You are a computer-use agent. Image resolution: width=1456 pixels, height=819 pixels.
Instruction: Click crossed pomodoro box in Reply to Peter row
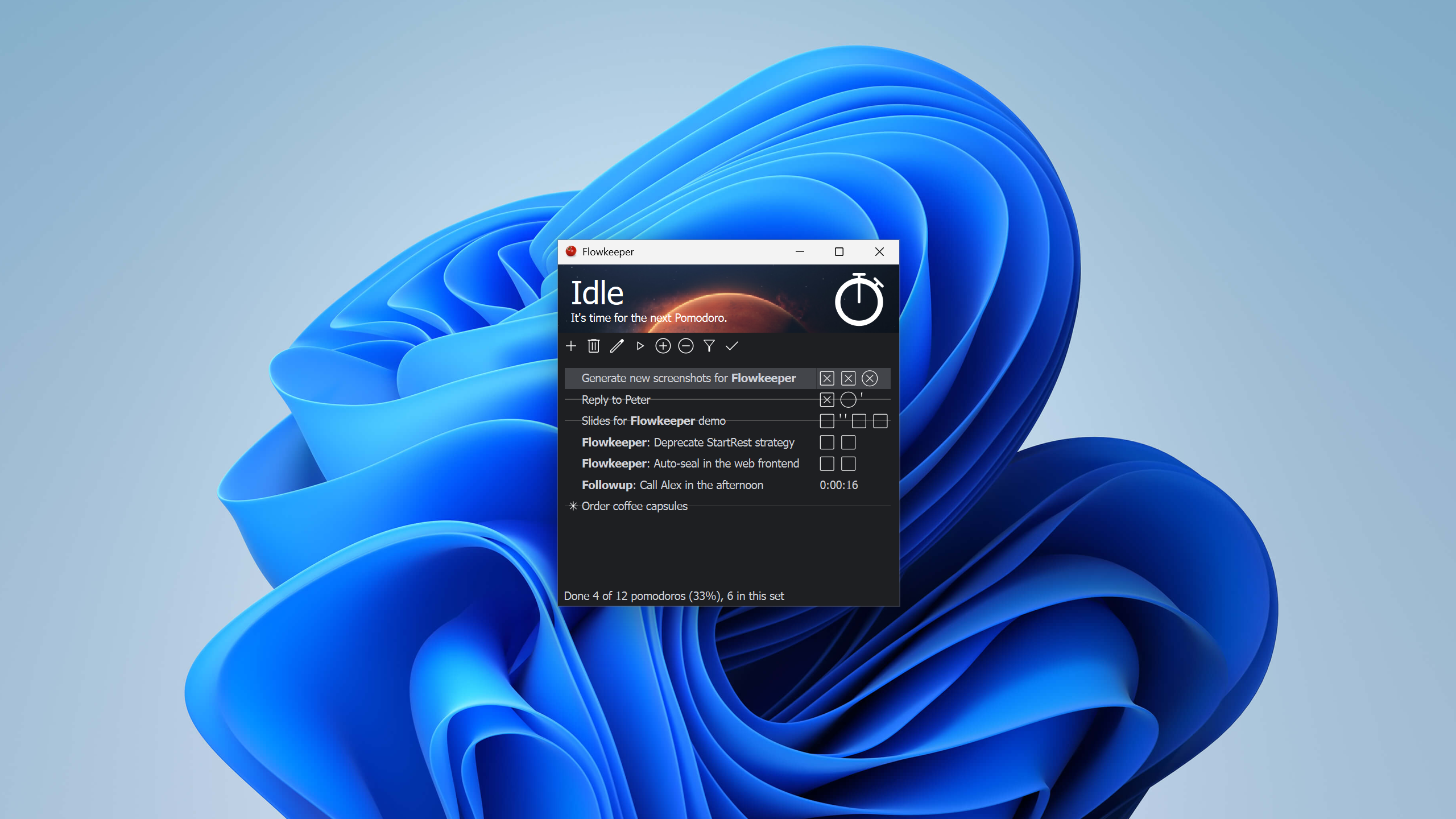(827, 400)
